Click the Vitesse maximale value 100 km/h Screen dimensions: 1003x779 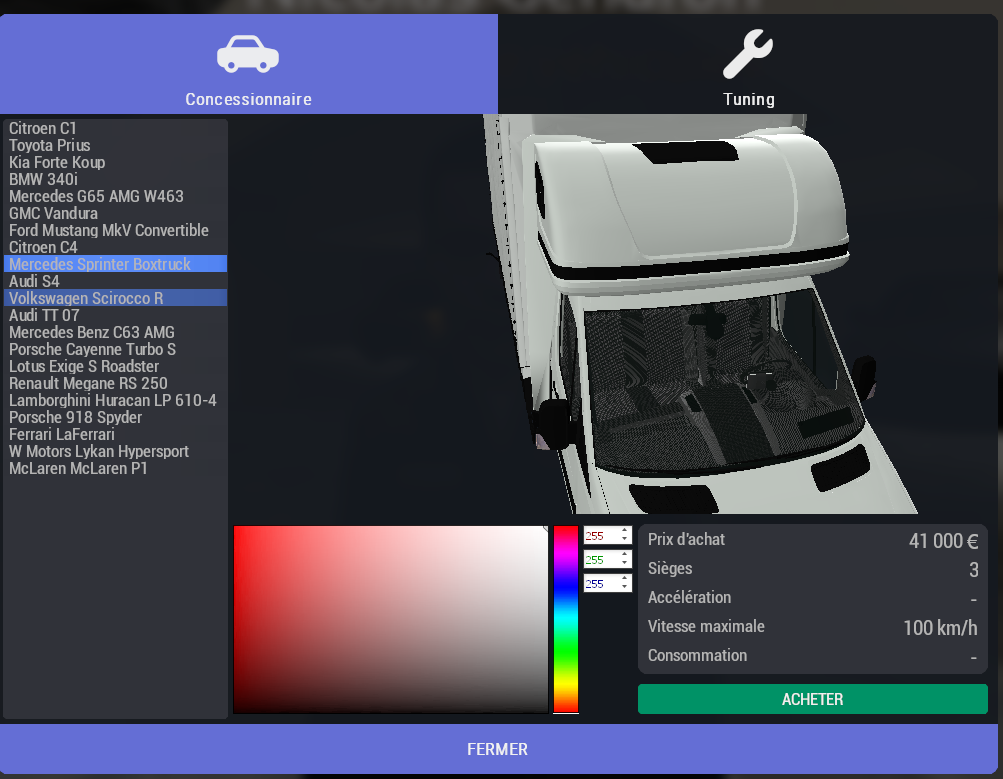(940, 627)
